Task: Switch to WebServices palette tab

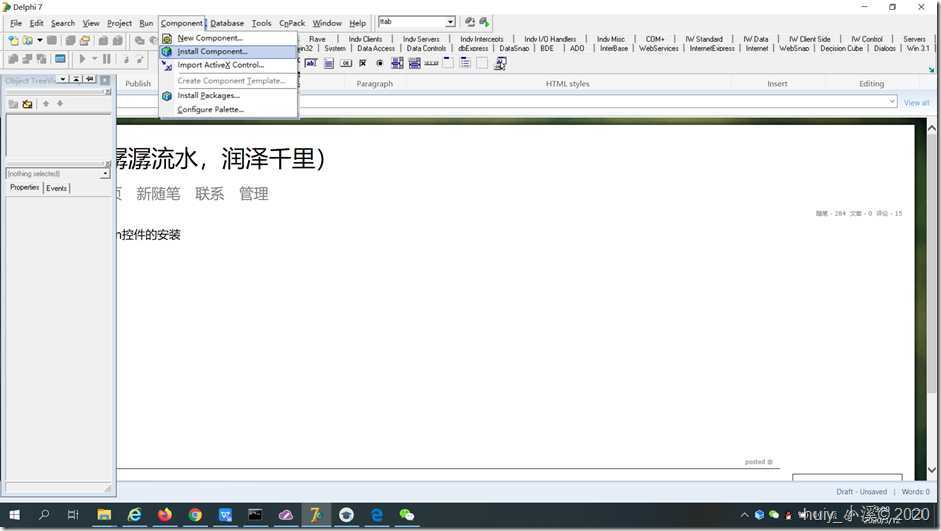Action: pyautogui.click(x=658, y=48)
